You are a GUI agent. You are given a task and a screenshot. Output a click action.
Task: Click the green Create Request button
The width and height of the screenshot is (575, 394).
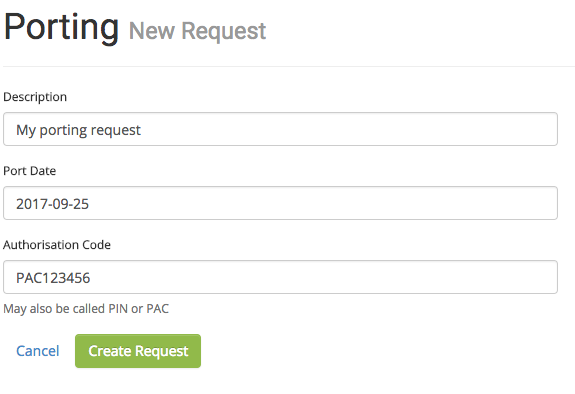[138, 351]
